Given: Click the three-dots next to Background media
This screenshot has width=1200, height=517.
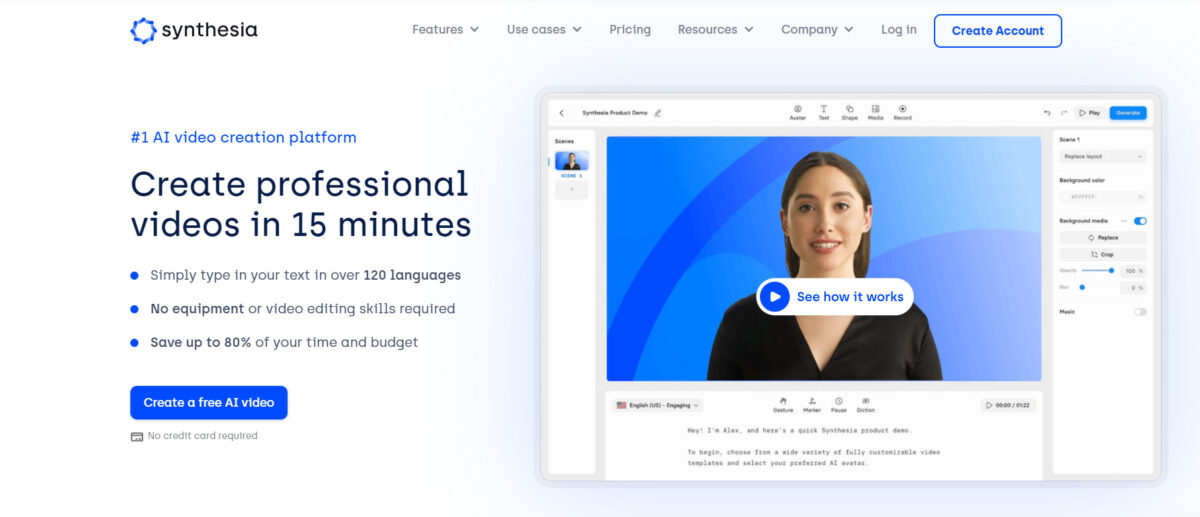Looking at the screenshot, I should coord(1123,220).
